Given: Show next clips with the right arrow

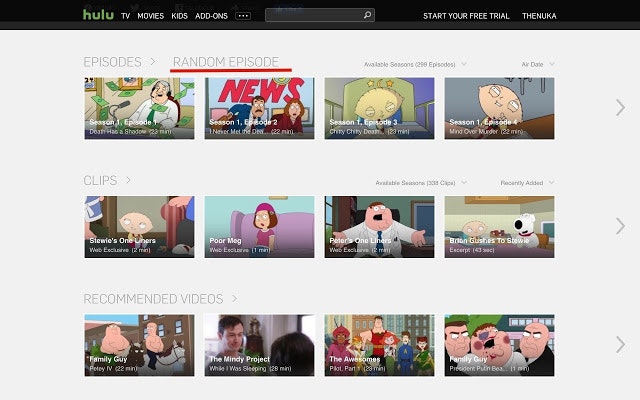Looking at the screenshot, I should coord(620,226).
